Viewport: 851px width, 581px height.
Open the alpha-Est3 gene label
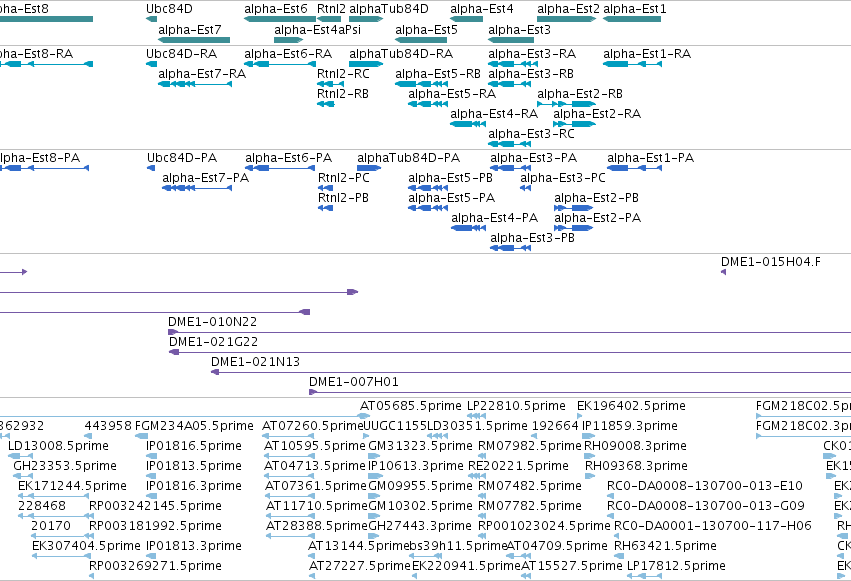pos(519,30)
